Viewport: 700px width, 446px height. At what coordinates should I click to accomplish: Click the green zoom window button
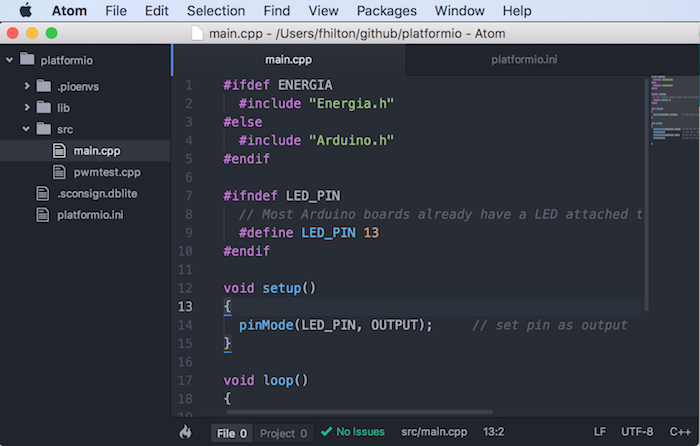pos(51,33)
